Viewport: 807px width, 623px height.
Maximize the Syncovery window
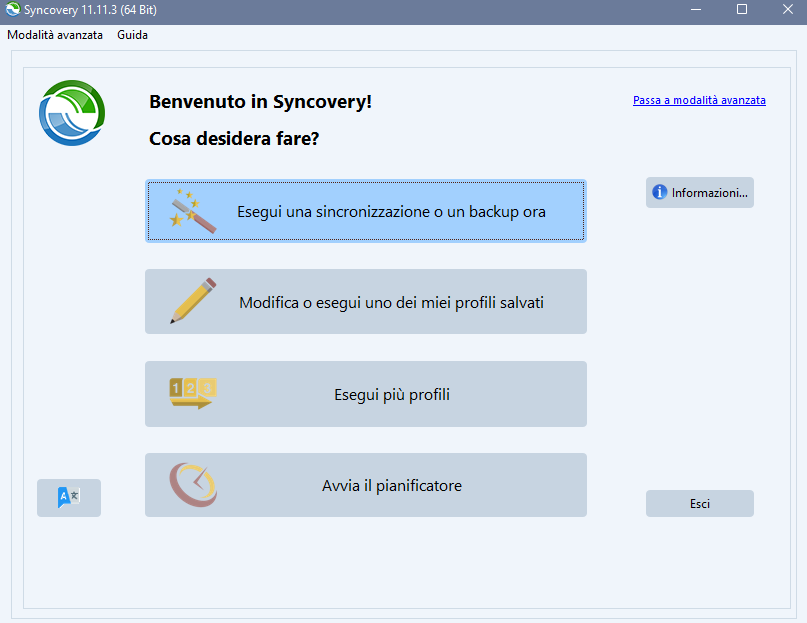click(x=742, y=9)
